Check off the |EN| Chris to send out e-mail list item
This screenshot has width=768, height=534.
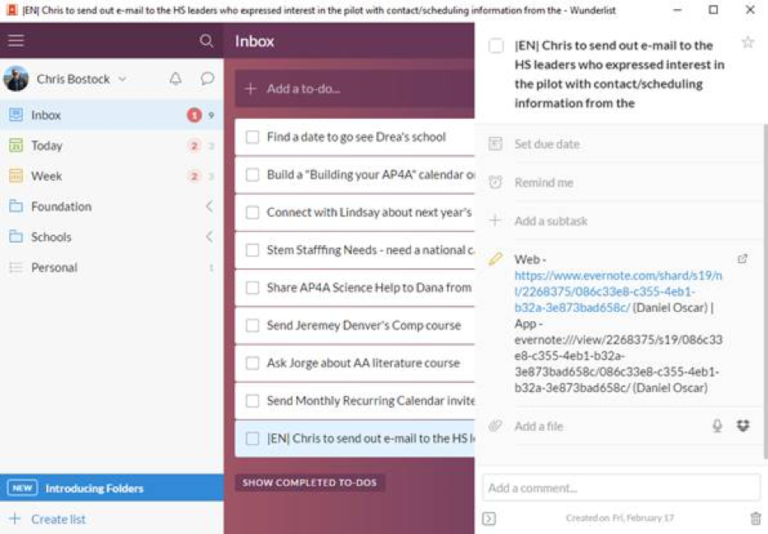252,438
